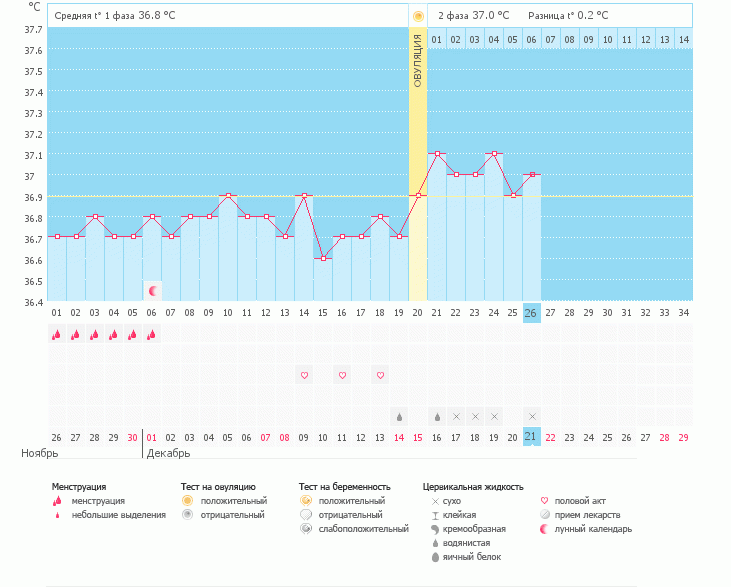
Task: Click the lowest temperature point on day 15
Action: pyautogui.click(x=323, y=258)
